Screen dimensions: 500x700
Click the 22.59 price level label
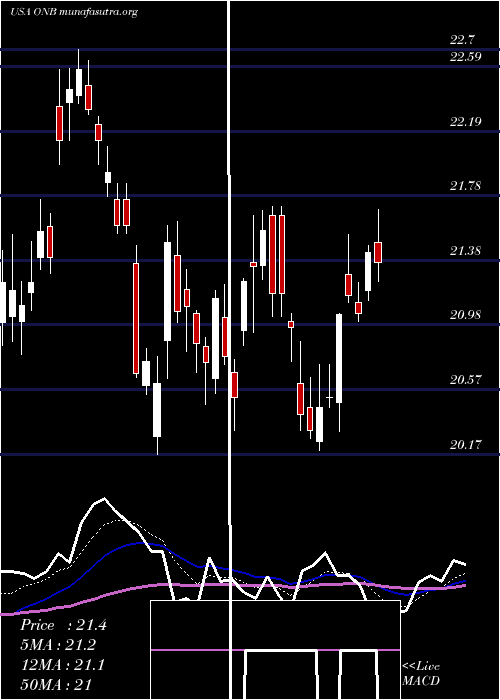click(466, 57)
